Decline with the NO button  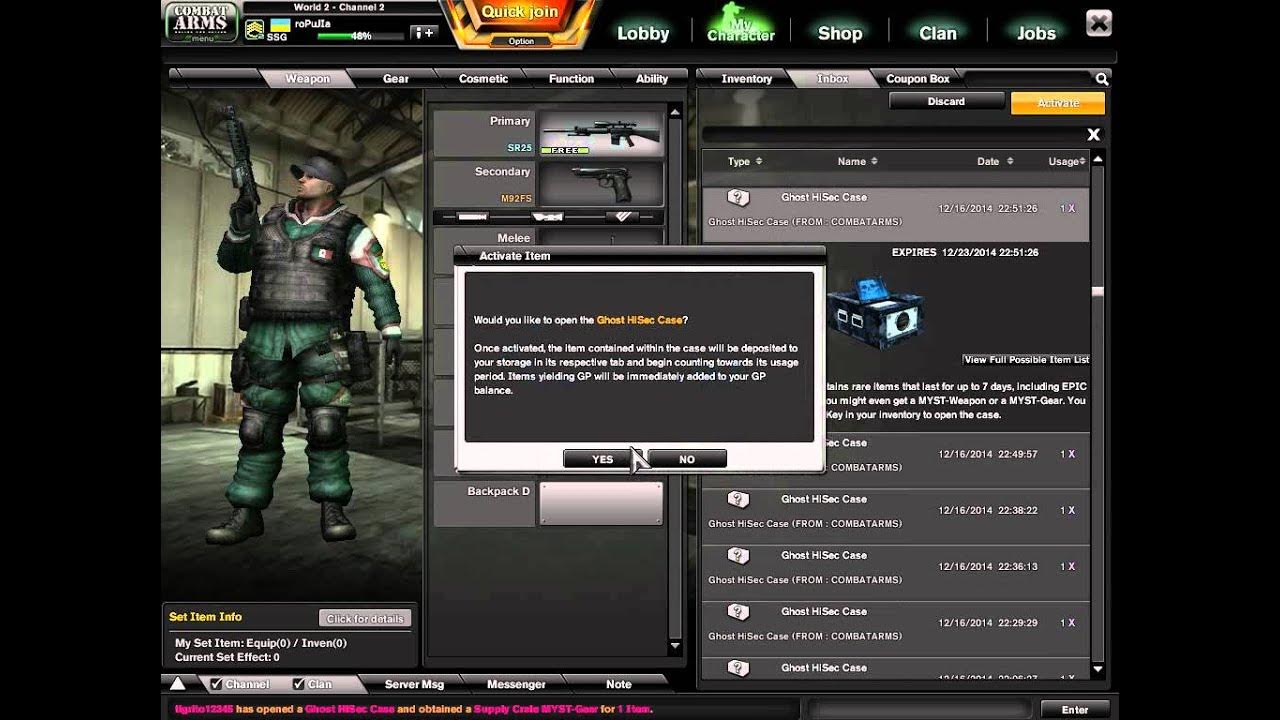click(687, 459)
